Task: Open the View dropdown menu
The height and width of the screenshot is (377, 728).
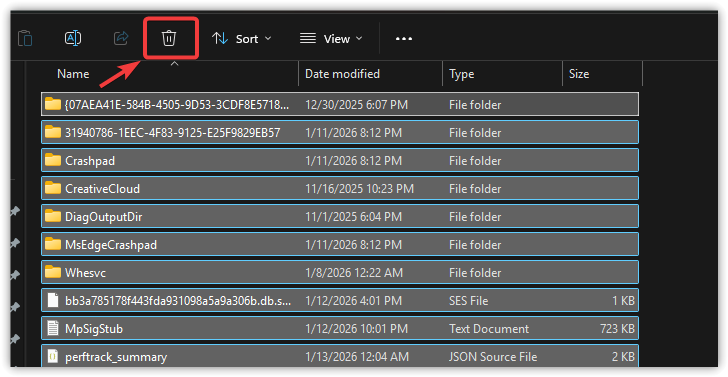Action: 331,39
